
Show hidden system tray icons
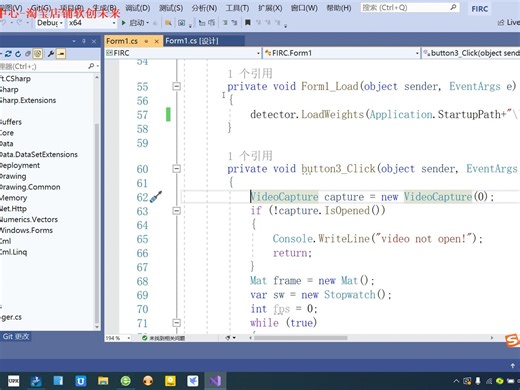tap(456, 381)
